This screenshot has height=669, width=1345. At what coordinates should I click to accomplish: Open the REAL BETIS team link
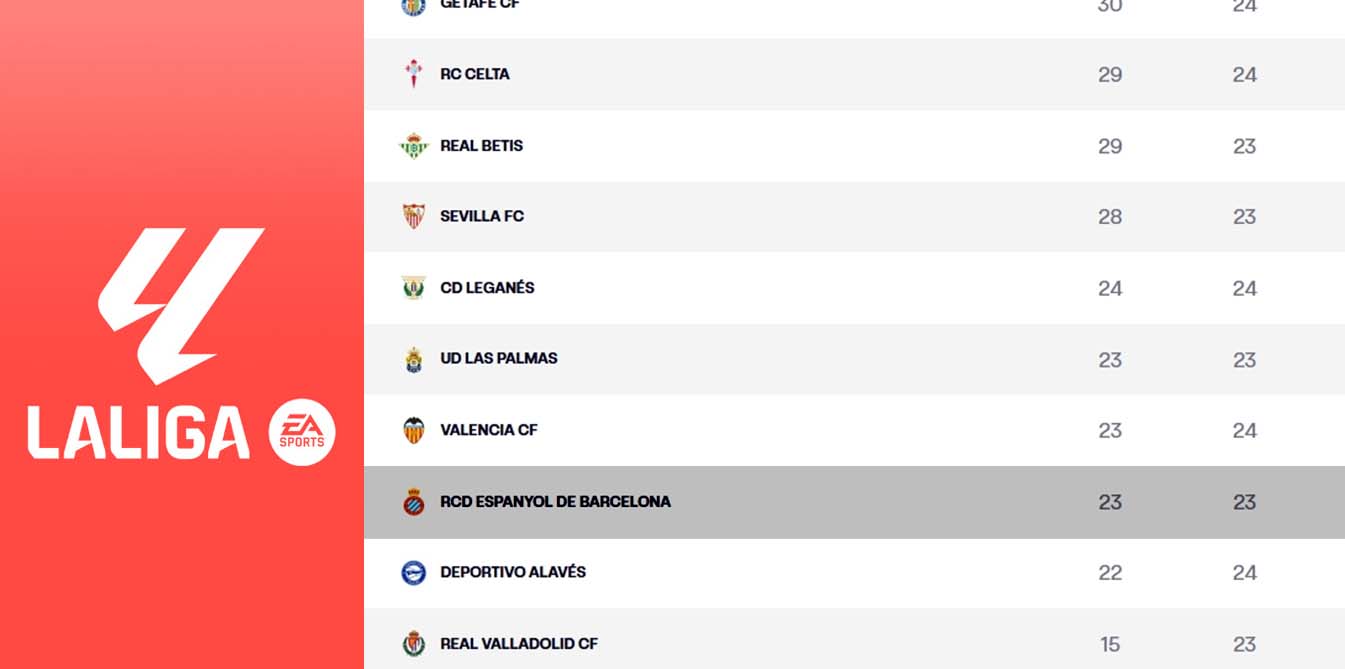(482, 146)
